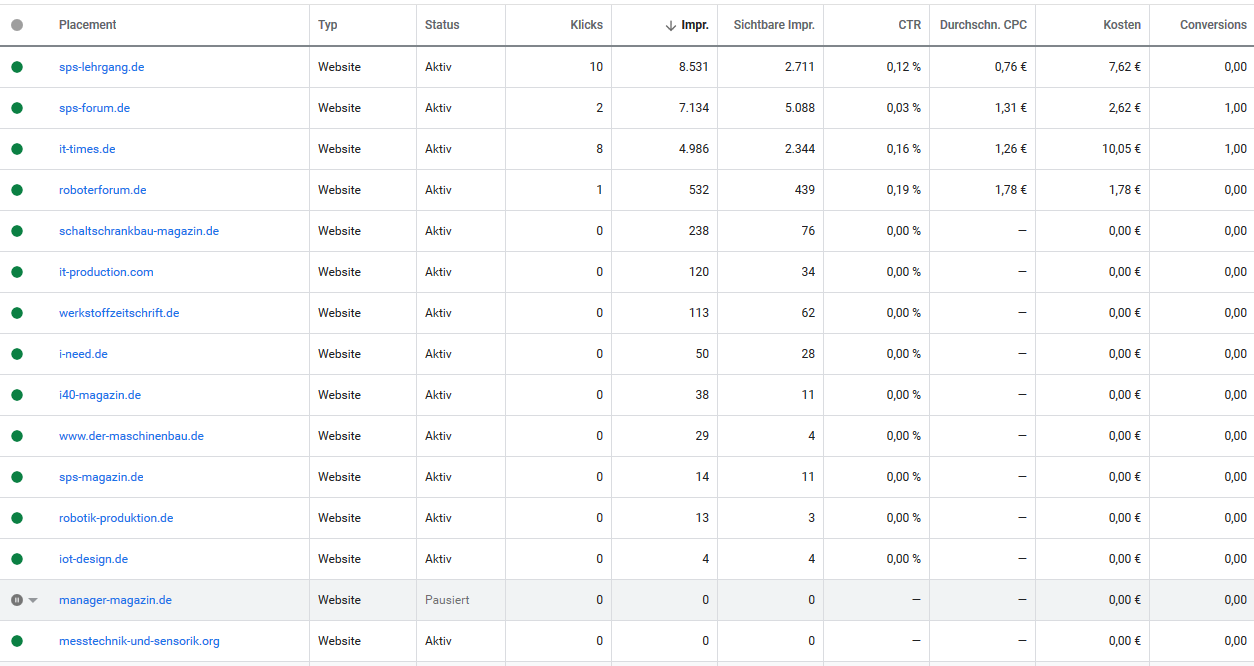Open the sps-forum.de placement link

click(x=94, y=108)
